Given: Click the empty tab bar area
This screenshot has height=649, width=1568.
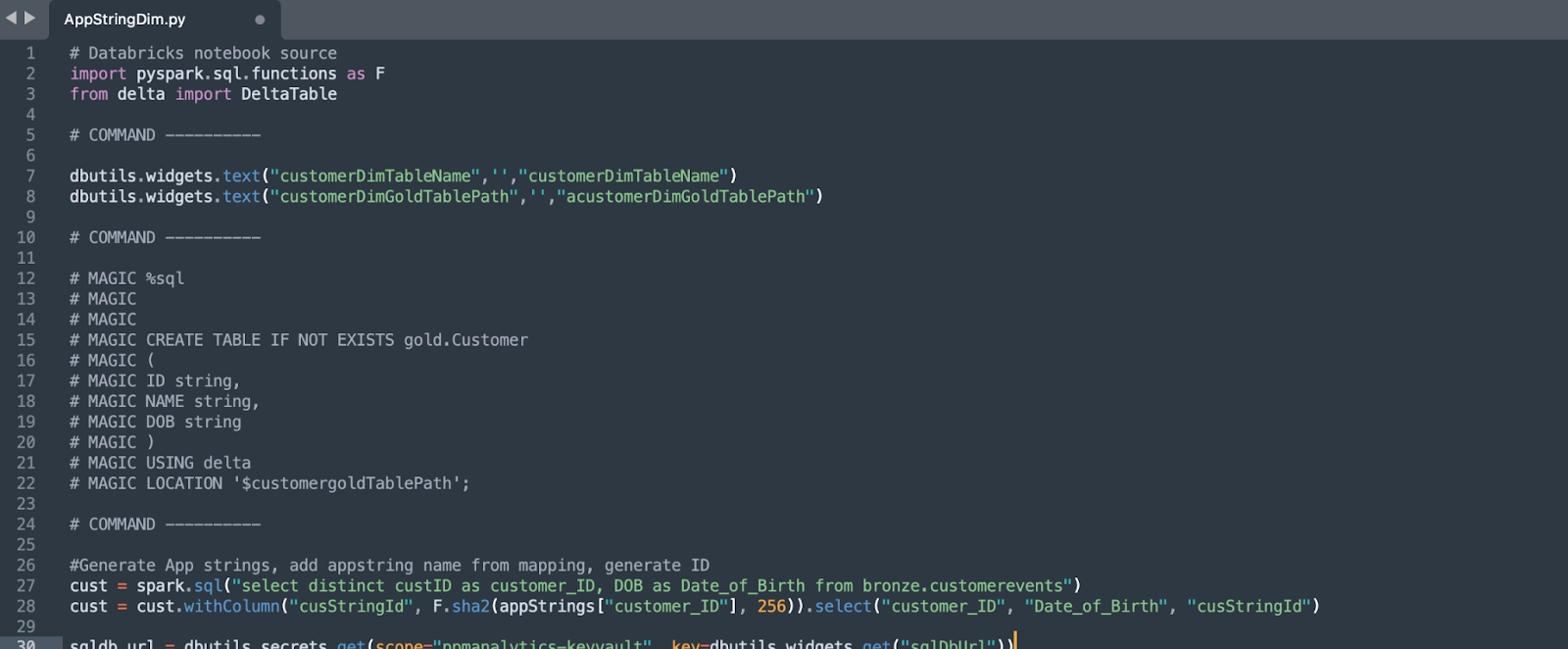Looking at the screenshot, I should point(882,20).
